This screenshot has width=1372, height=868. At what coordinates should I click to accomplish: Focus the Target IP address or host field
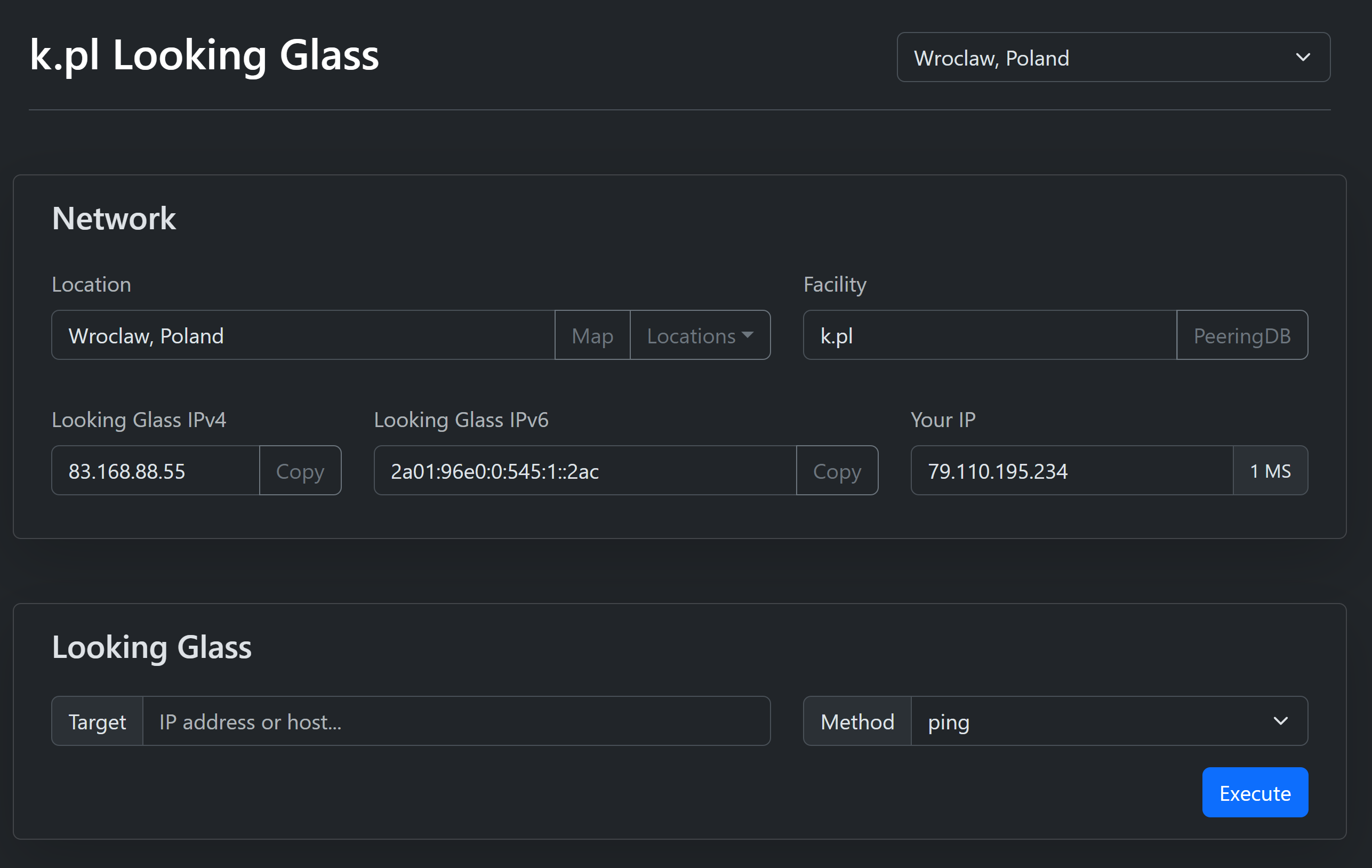456,721
